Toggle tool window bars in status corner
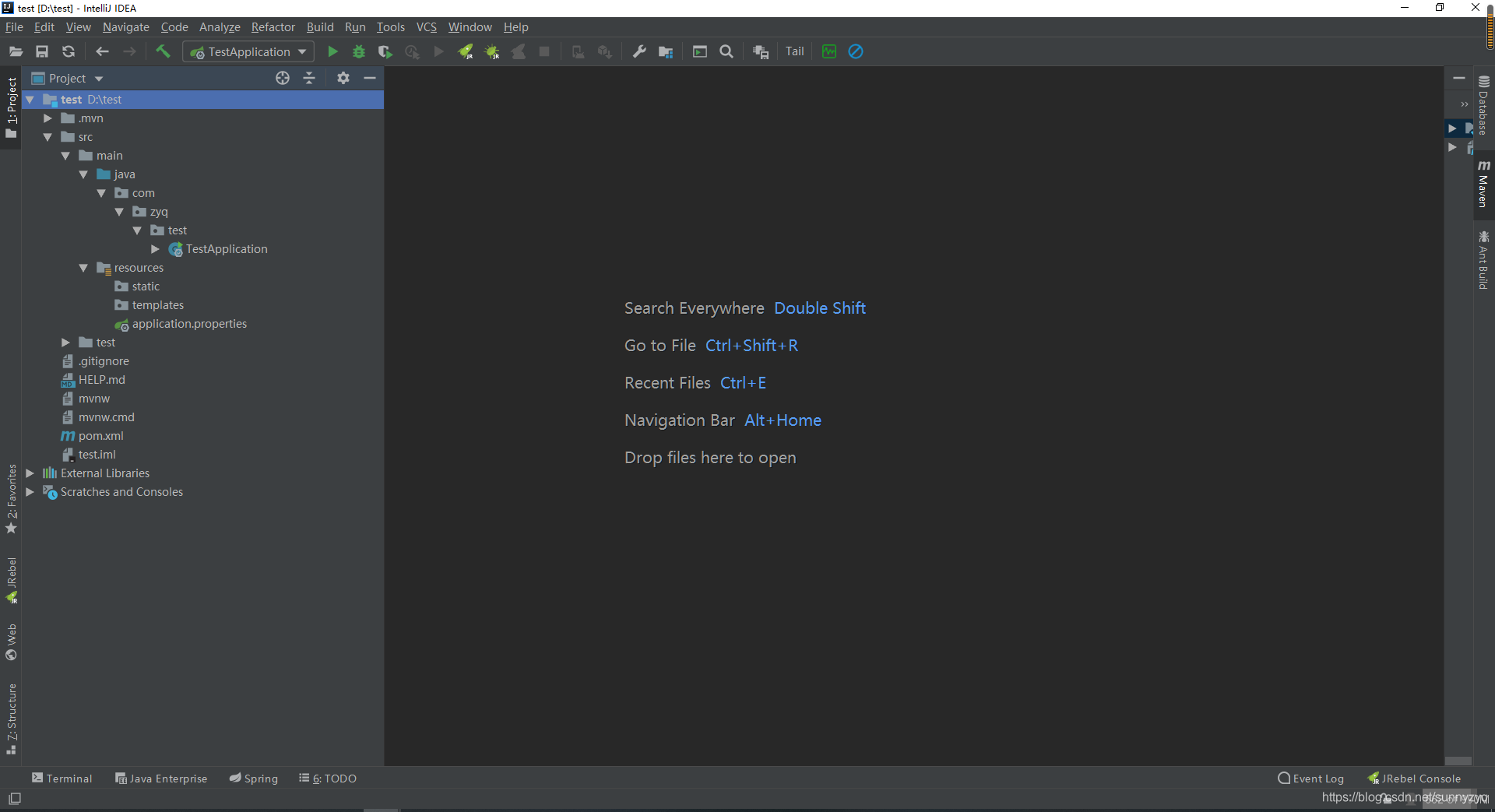Viewport: 1495px width, 812px height. [x=14, y=799]
